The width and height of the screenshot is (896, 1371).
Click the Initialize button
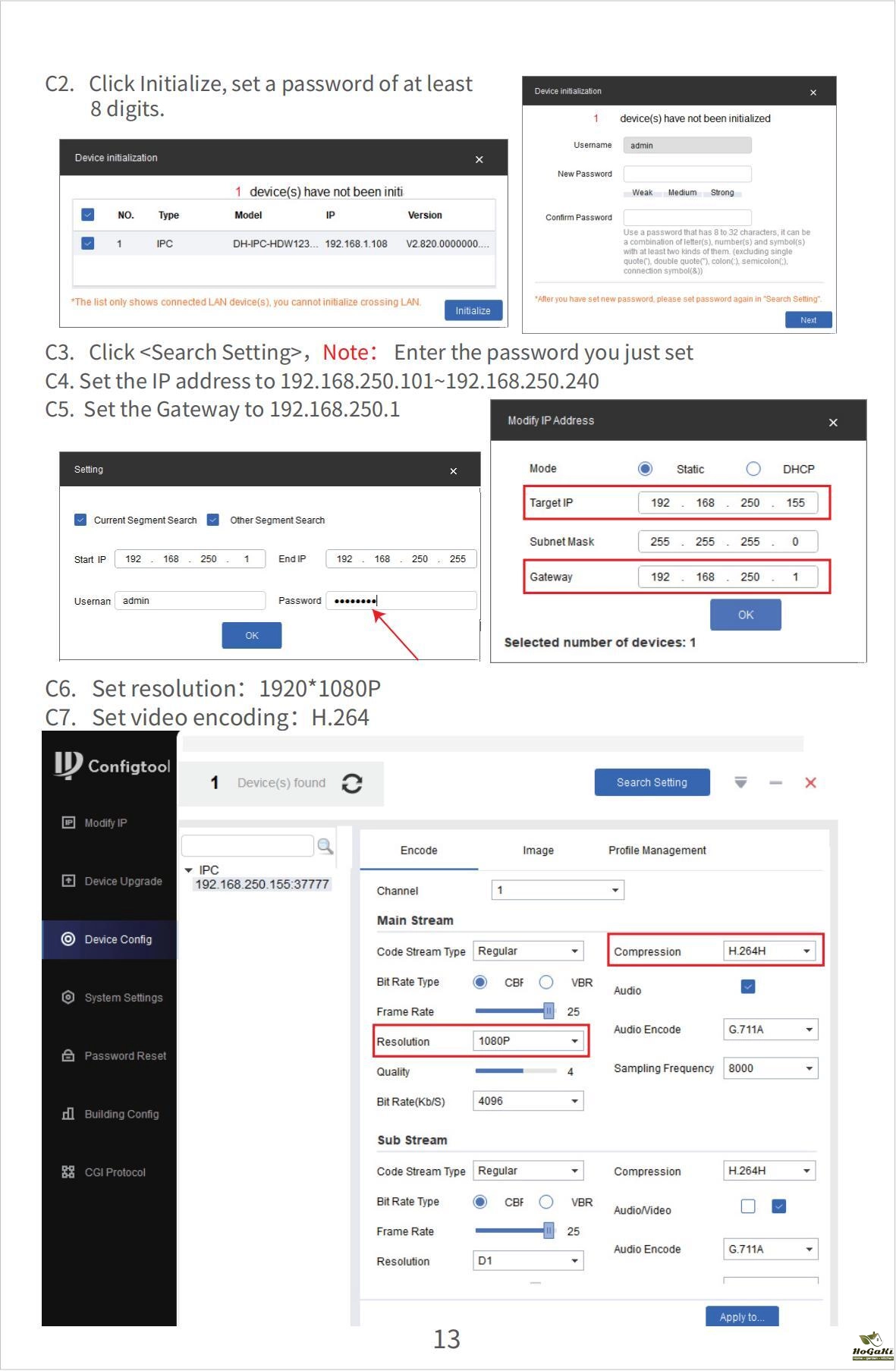pos(473,310)
